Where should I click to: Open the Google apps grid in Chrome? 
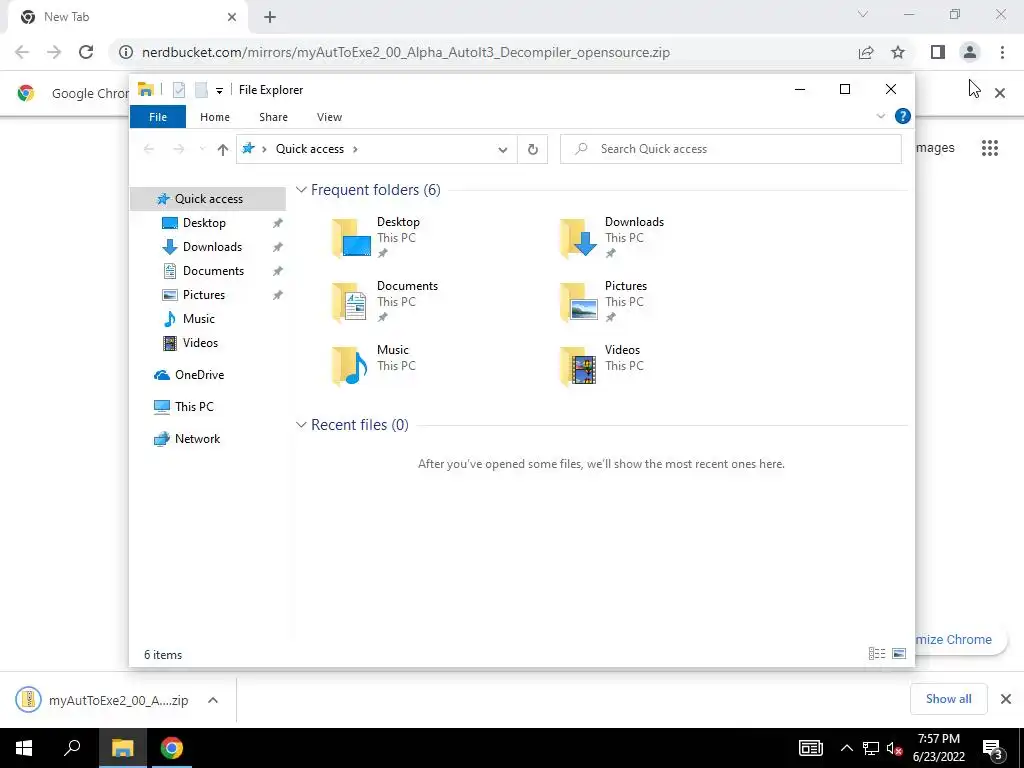(x=990, y=148)
